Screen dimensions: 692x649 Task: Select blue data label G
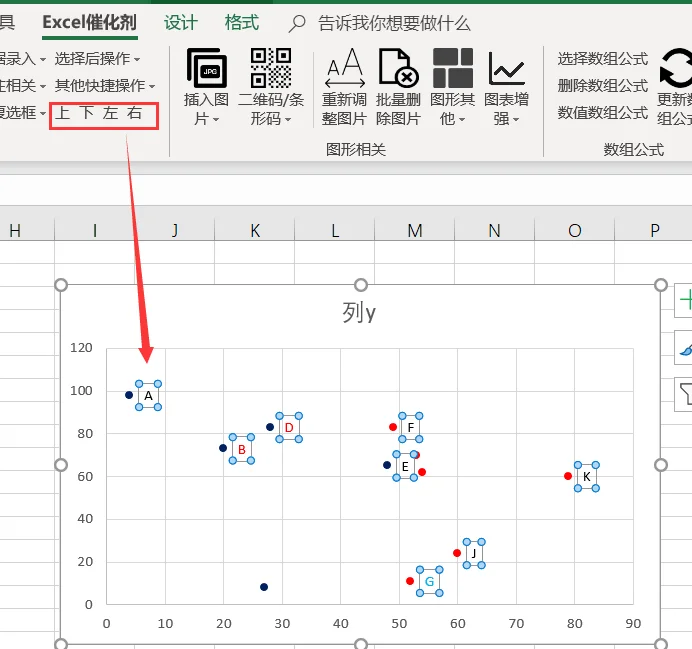[429, 581]
